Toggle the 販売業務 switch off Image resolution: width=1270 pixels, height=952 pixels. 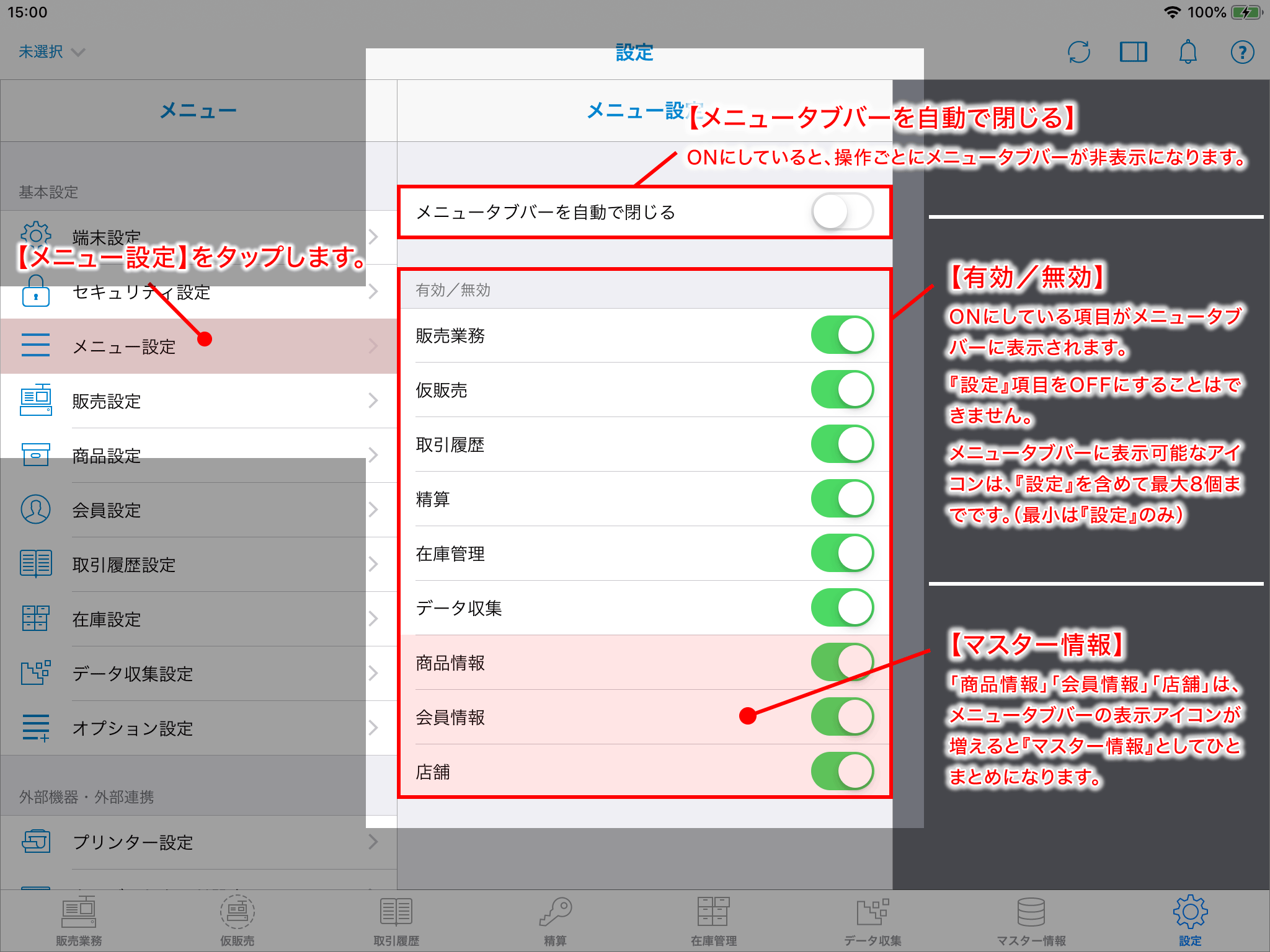click(x=843, y=335)
